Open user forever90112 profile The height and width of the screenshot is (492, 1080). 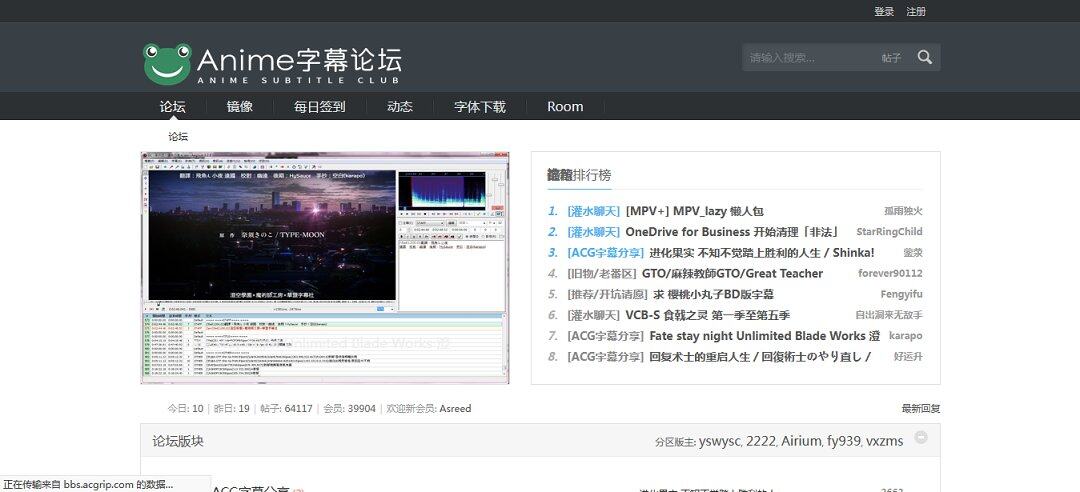pos(890,274)
